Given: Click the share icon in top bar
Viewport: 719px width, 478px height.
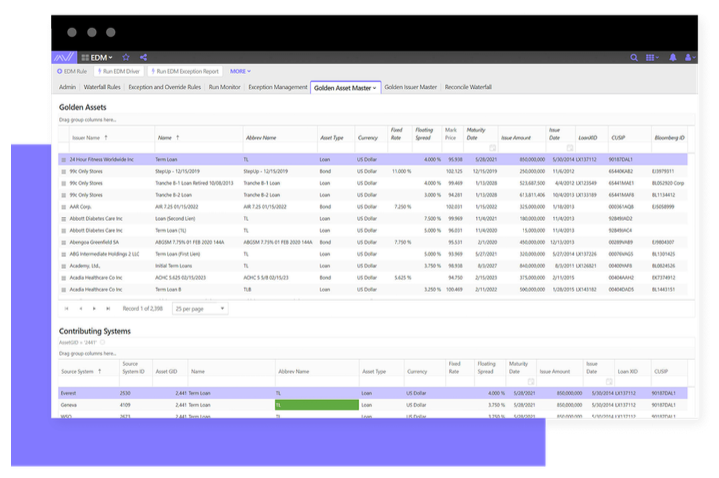Looking at the screenshot, I should pos(143,57).
